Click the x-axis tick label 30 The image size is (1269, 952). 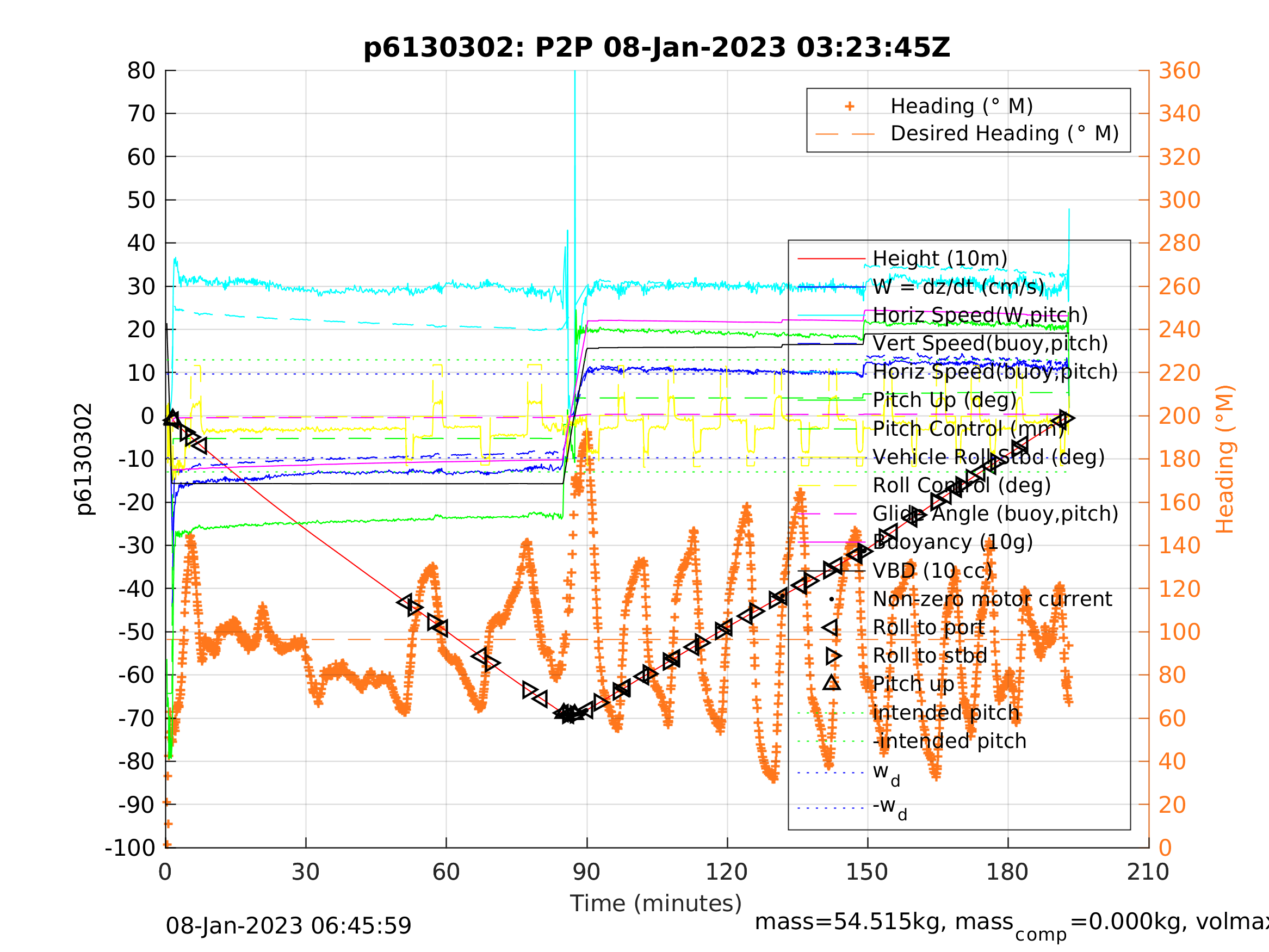(305, 872)
